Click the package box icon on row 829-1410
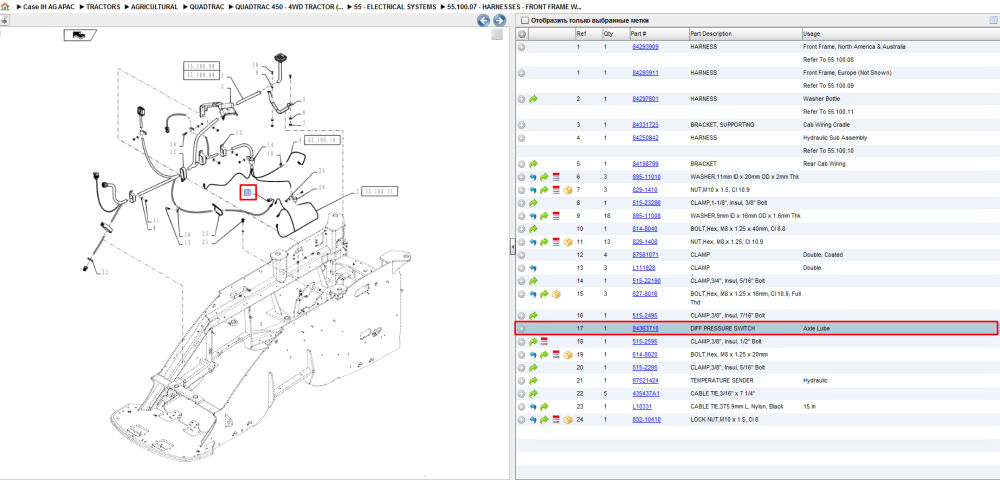The image size is (1000, 480). point(568,190)
